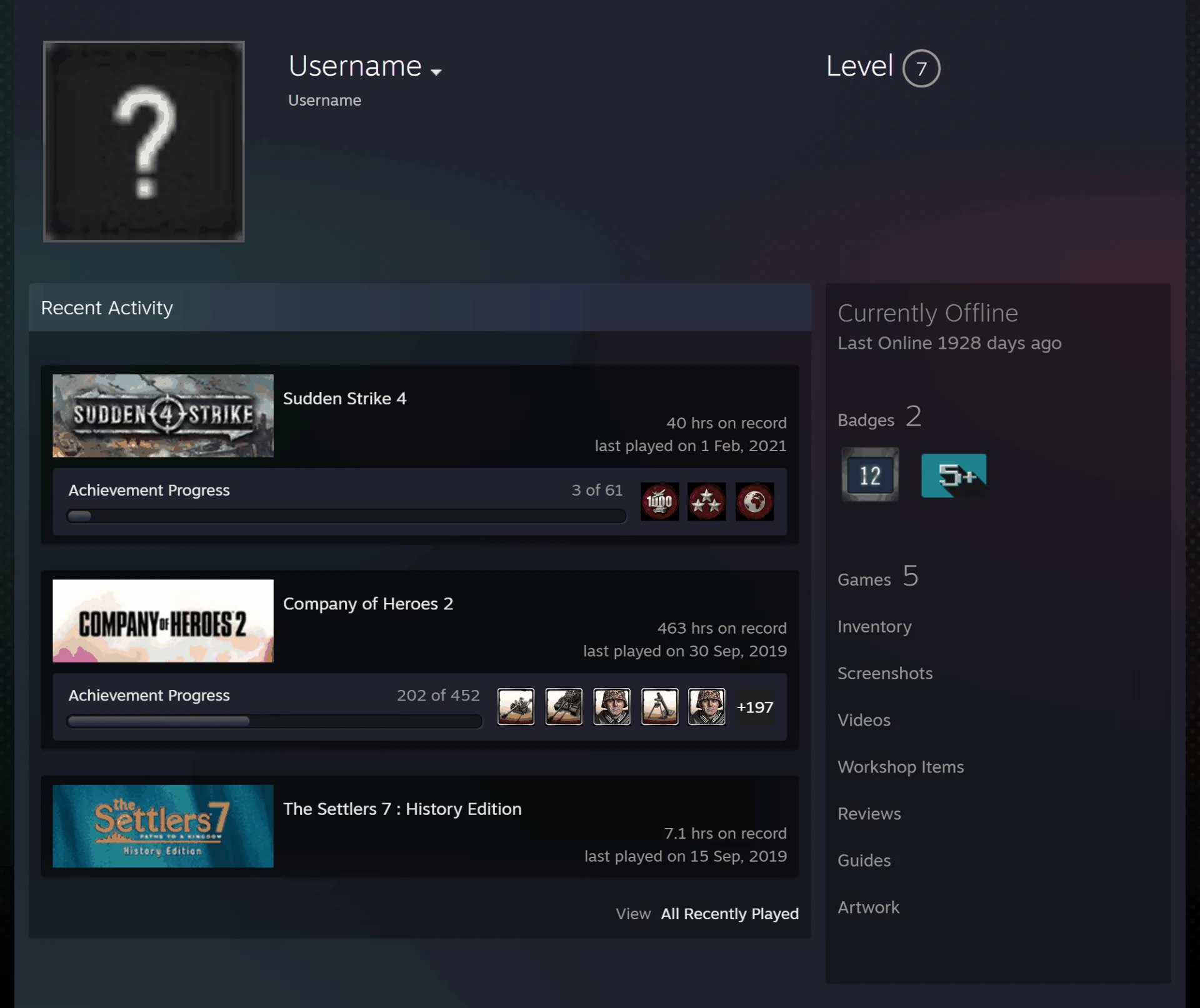1200x1008 pixels.
Task: Open the Videos link
Action: coord(864,720)
